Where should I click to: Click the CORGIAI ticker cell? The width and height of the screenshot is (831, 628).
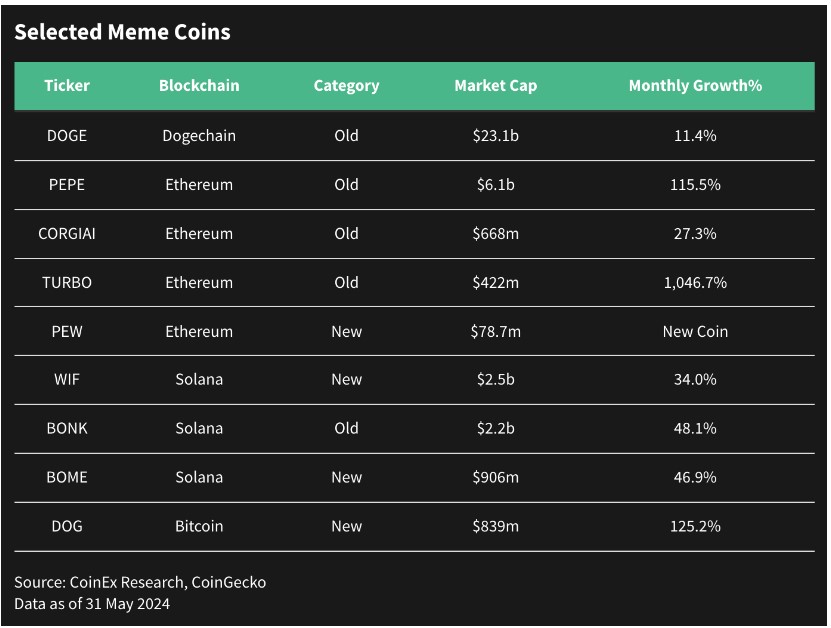[x=67, y=234]
